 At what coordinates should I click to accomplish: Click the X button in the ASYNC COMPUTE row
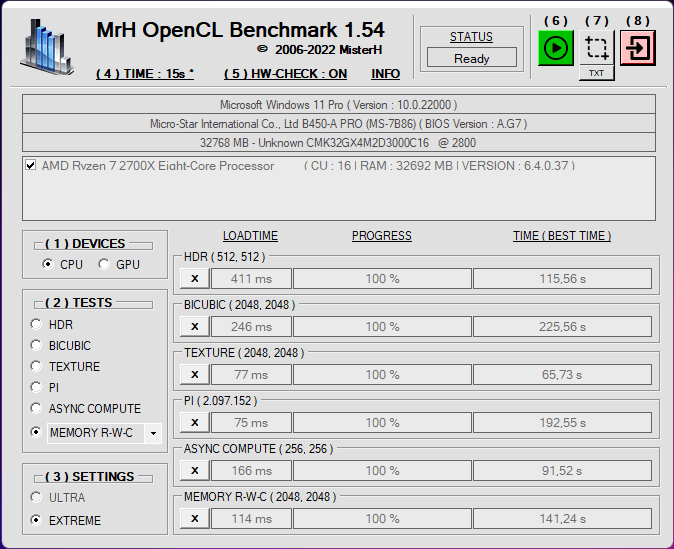tap(195, 470)
